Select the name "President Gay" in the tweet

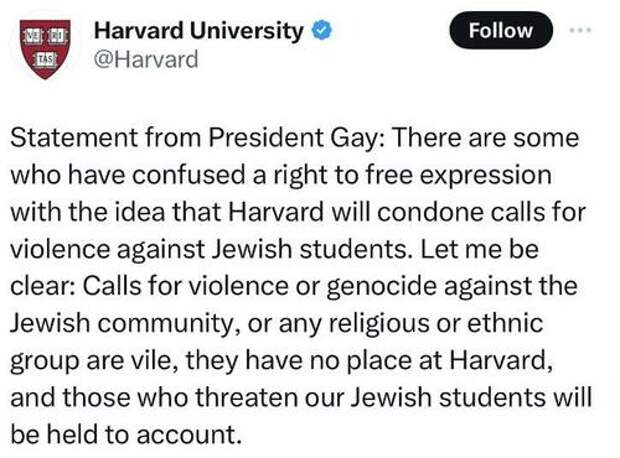[x=293, y=138]
